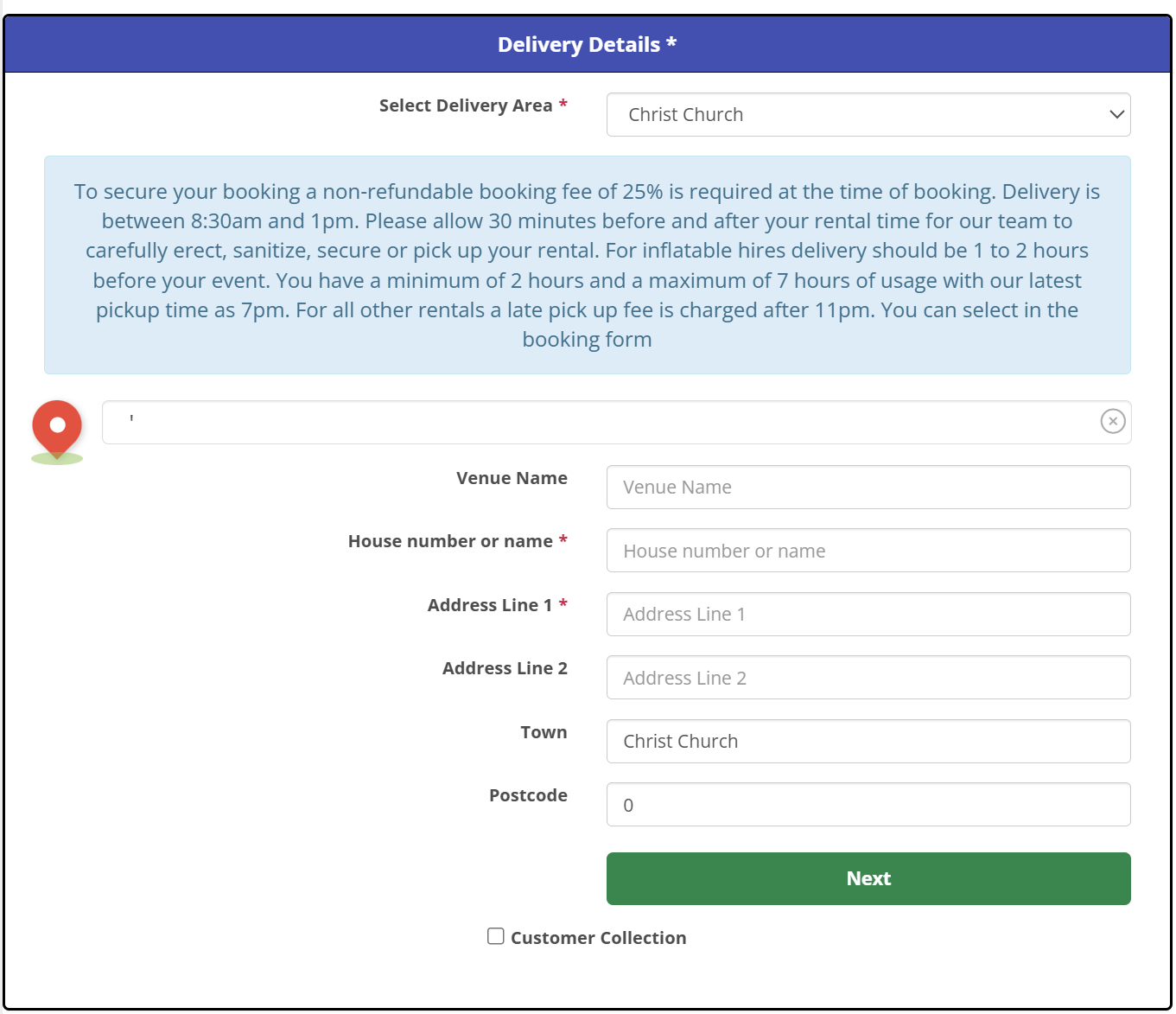Focus the address search field beside the pin
This screenshot has width=1176, height=1014.
pyautogui.click(x=596, y=422)
